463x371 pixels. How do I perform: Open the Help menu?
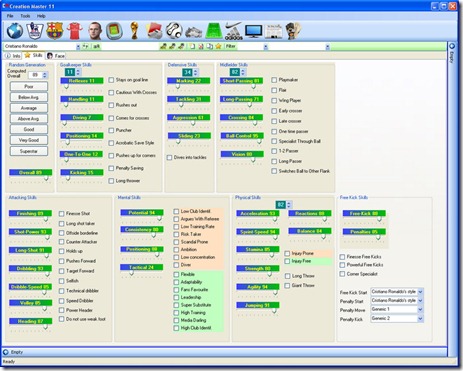(41, 16)
